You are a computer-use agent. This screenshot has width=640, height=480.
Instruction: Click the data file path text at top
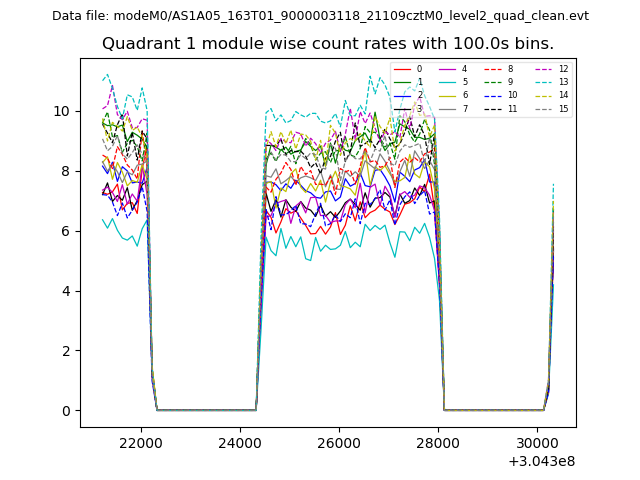[x=320, y=16]
